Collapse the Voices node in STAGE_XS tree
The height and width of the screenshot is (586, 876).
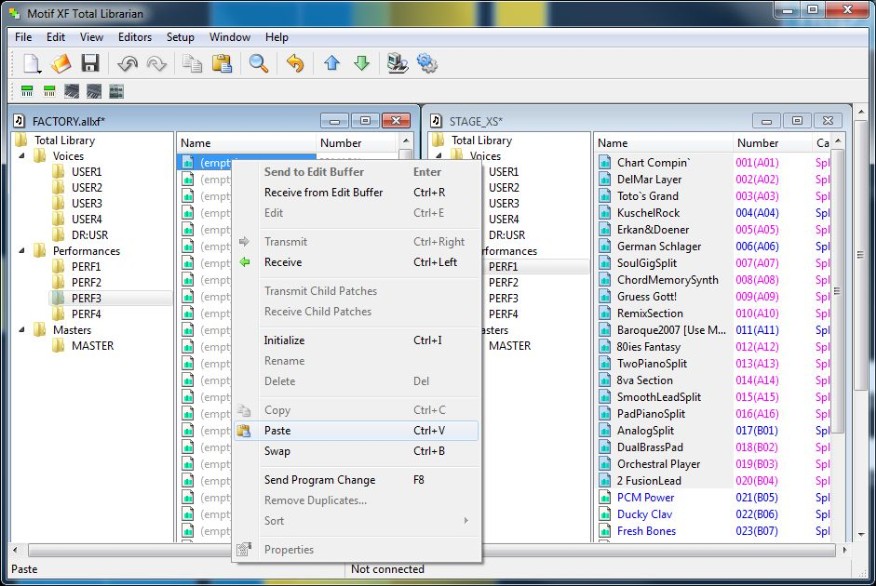tap(439, 156)
